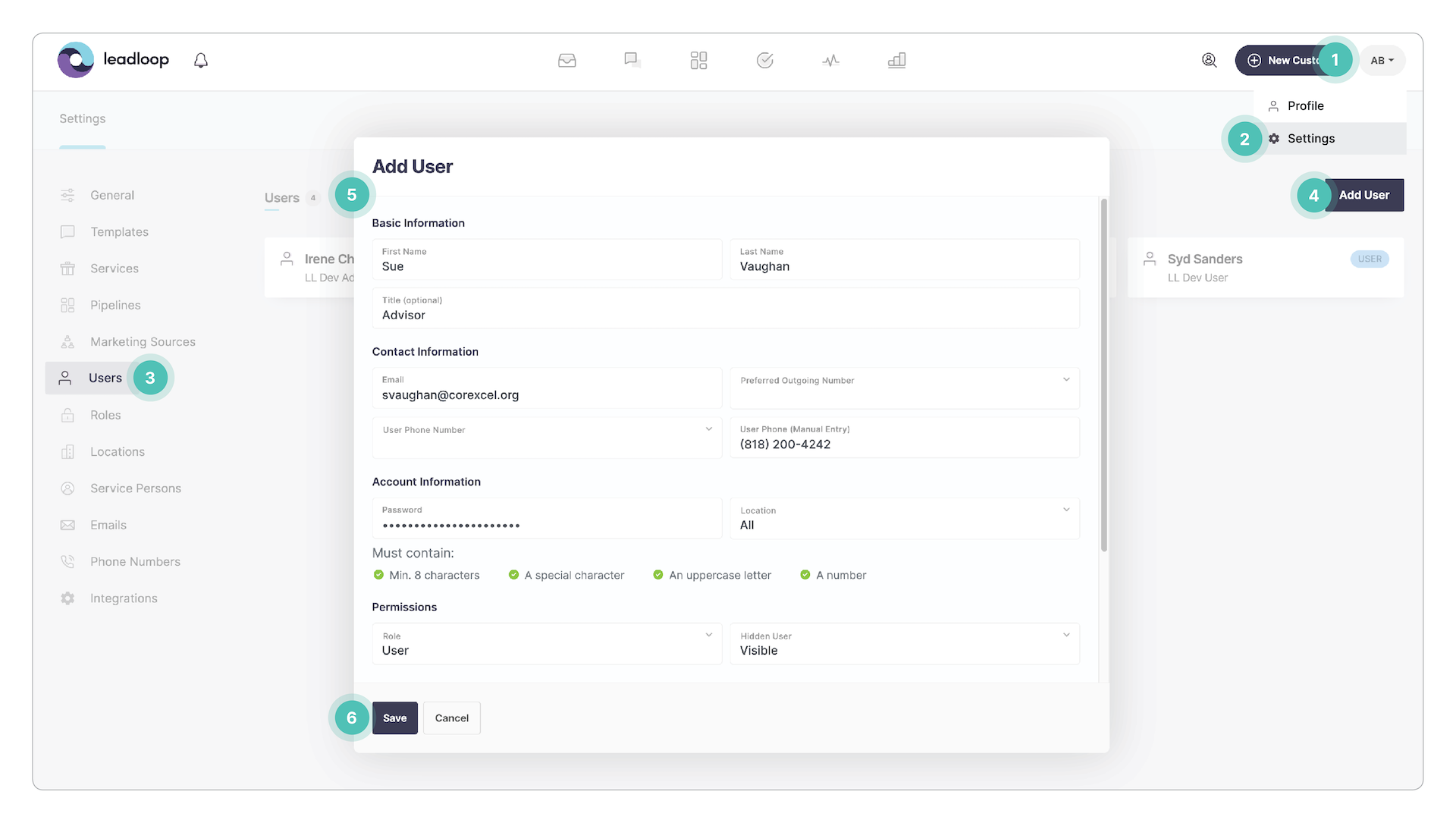Select the dashboard grid icon
The image size is (1456, 823).
pyautogui.click(x=698, y=60)
